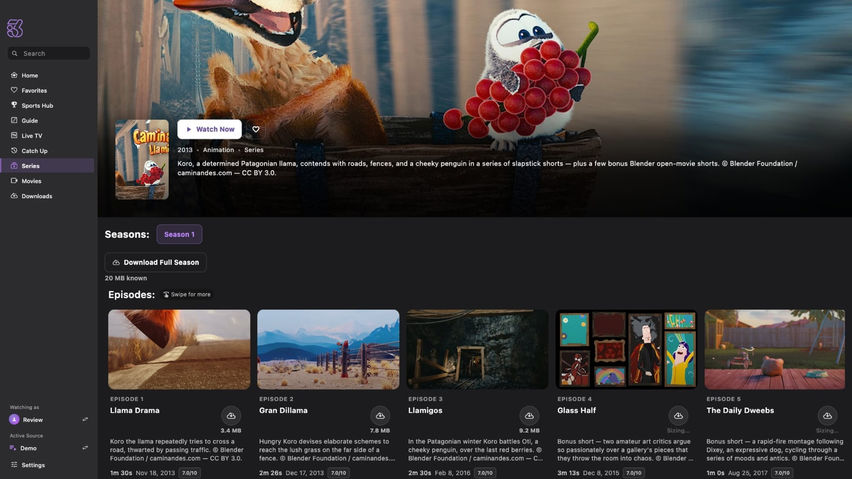Click the 20 MB known text
The width and height of the screenshot is (852, 479).
coord(126,278)
